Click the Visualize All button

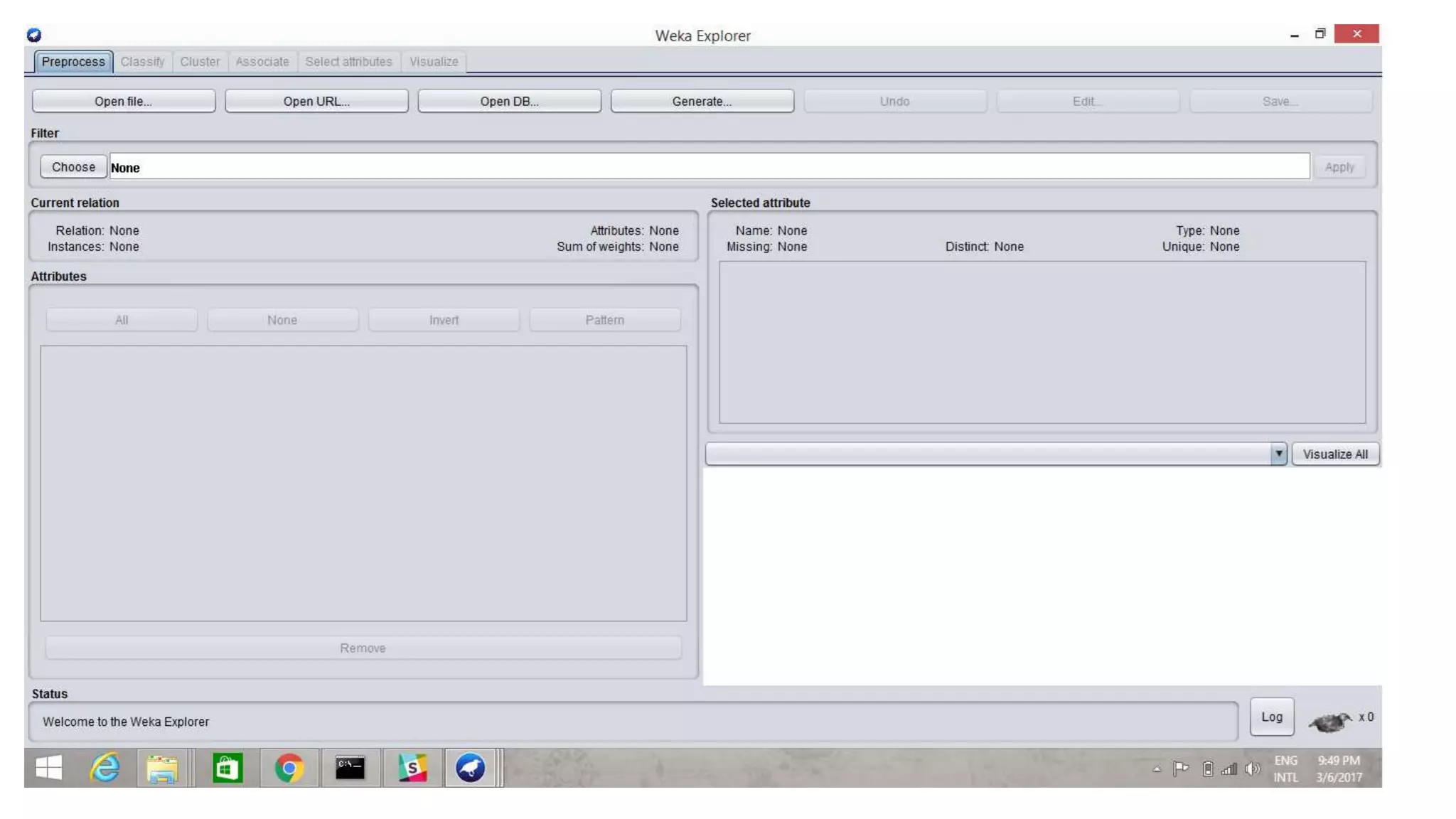[x=1335, y=454]
